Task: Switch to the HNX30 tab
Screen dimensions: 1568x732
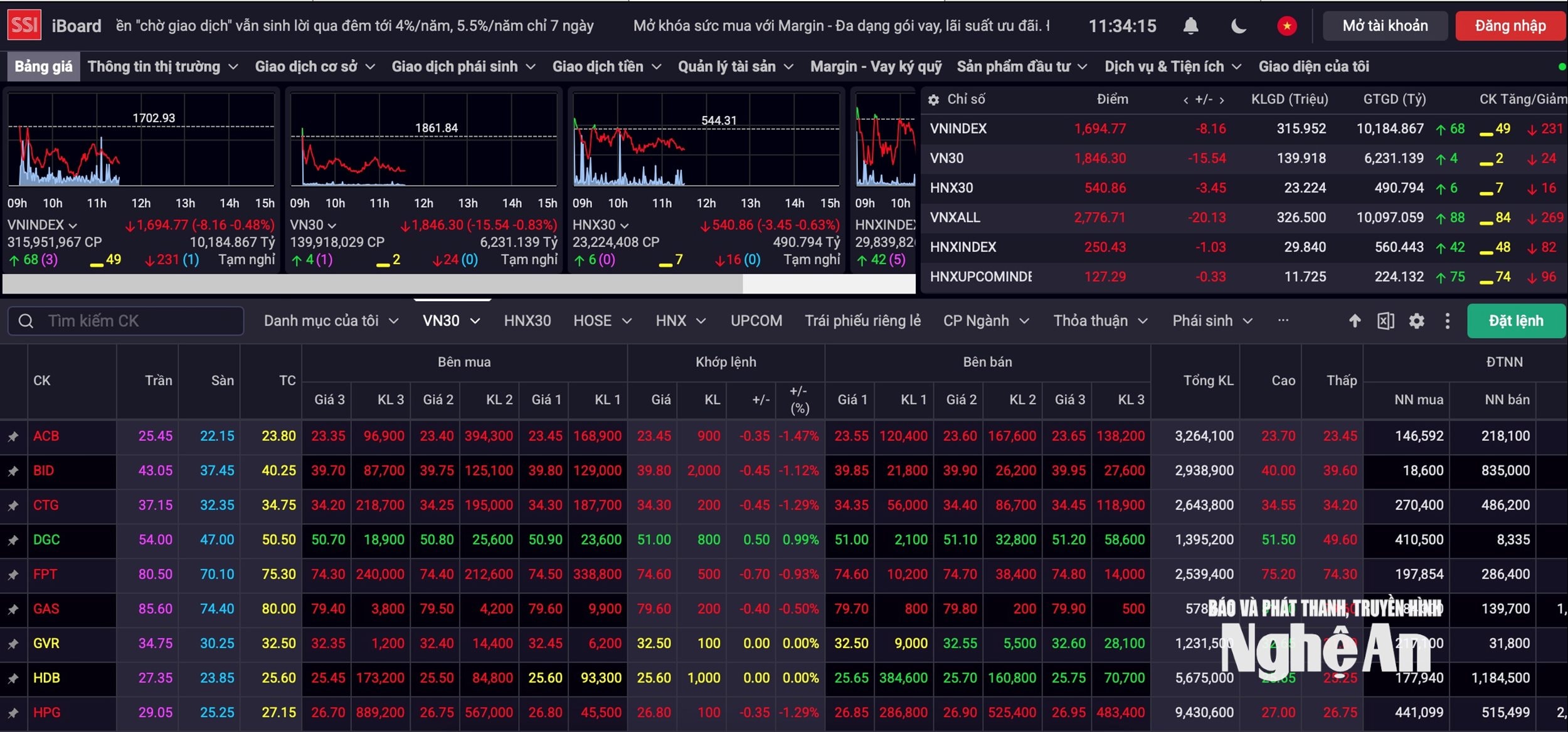Action: click(x=527, y=321)
